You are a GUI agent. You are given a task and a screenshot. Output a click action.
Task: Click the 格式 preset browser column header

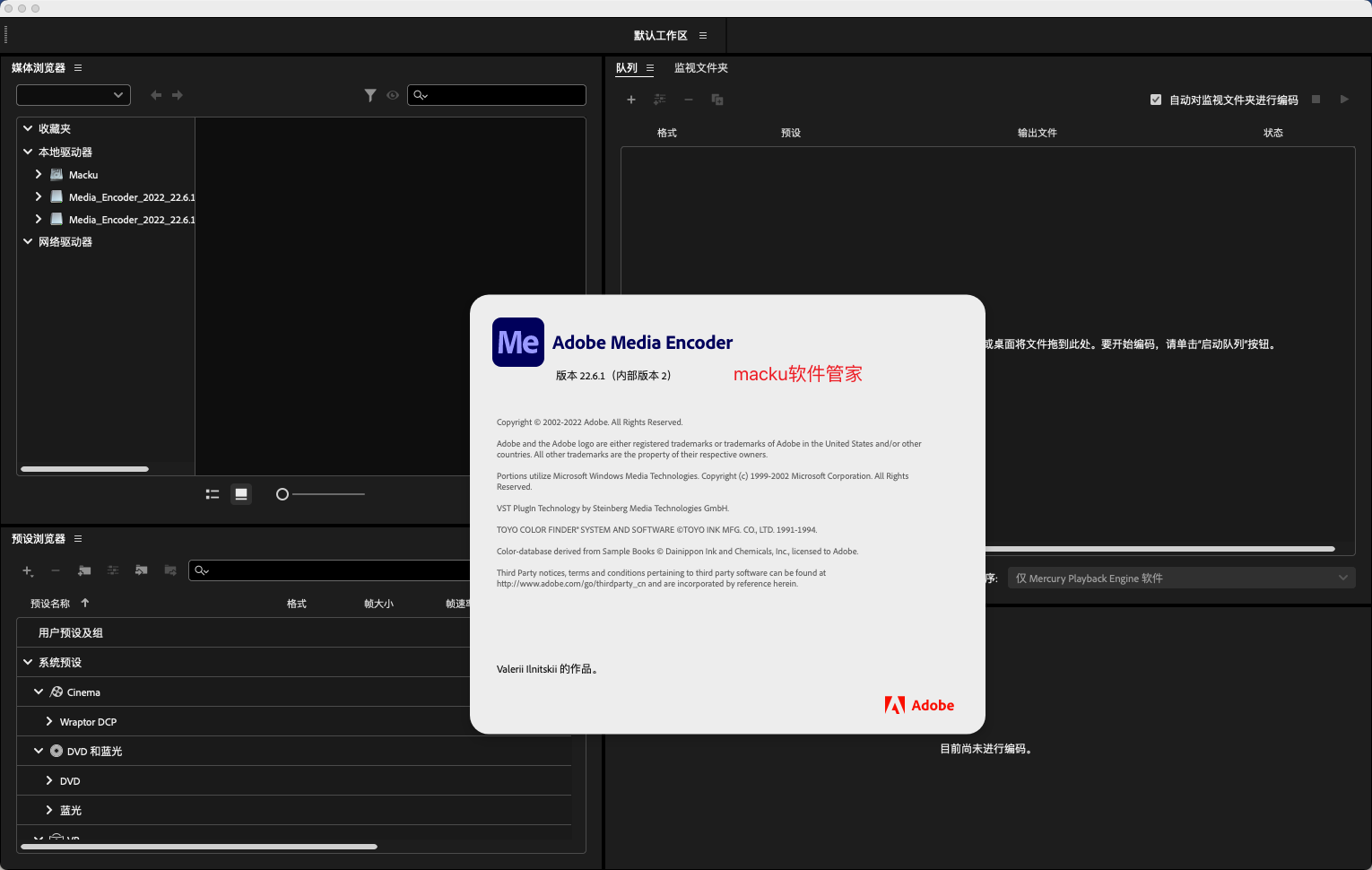[297, 604]
